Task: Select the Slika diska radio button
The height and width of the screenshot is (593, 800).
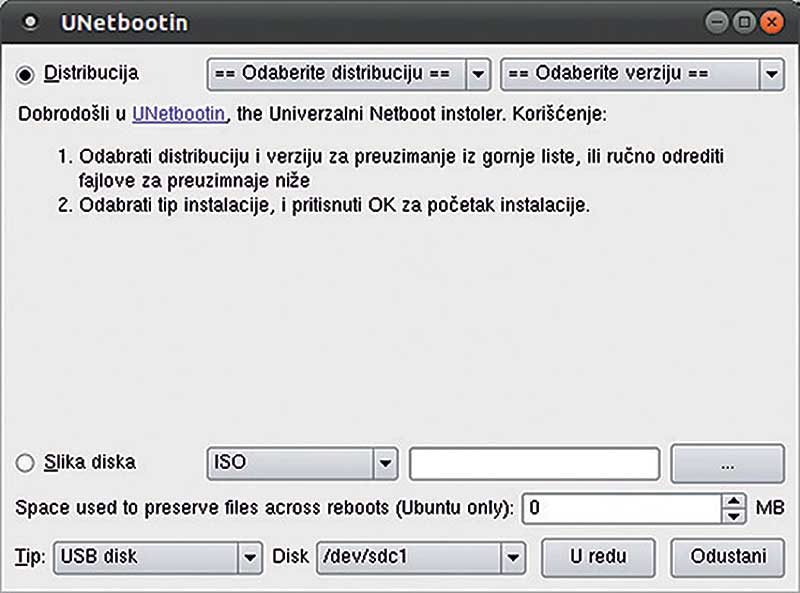Action: point(25,463)
